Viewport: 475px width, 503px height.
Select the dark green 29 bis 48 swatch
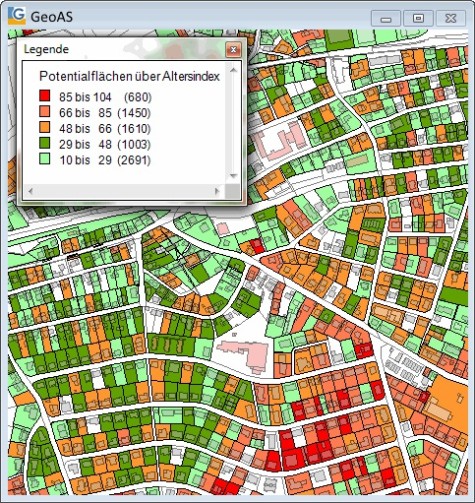point(45,143)
